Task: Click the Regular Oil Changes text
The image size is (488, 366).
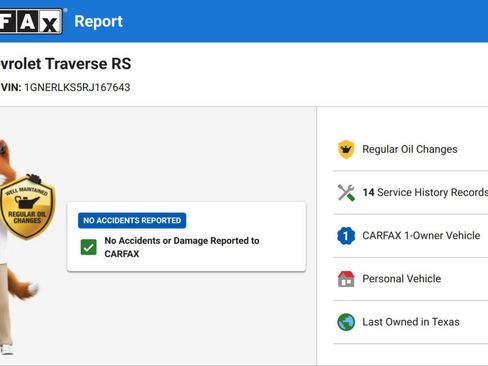Action: coord(410,149)
